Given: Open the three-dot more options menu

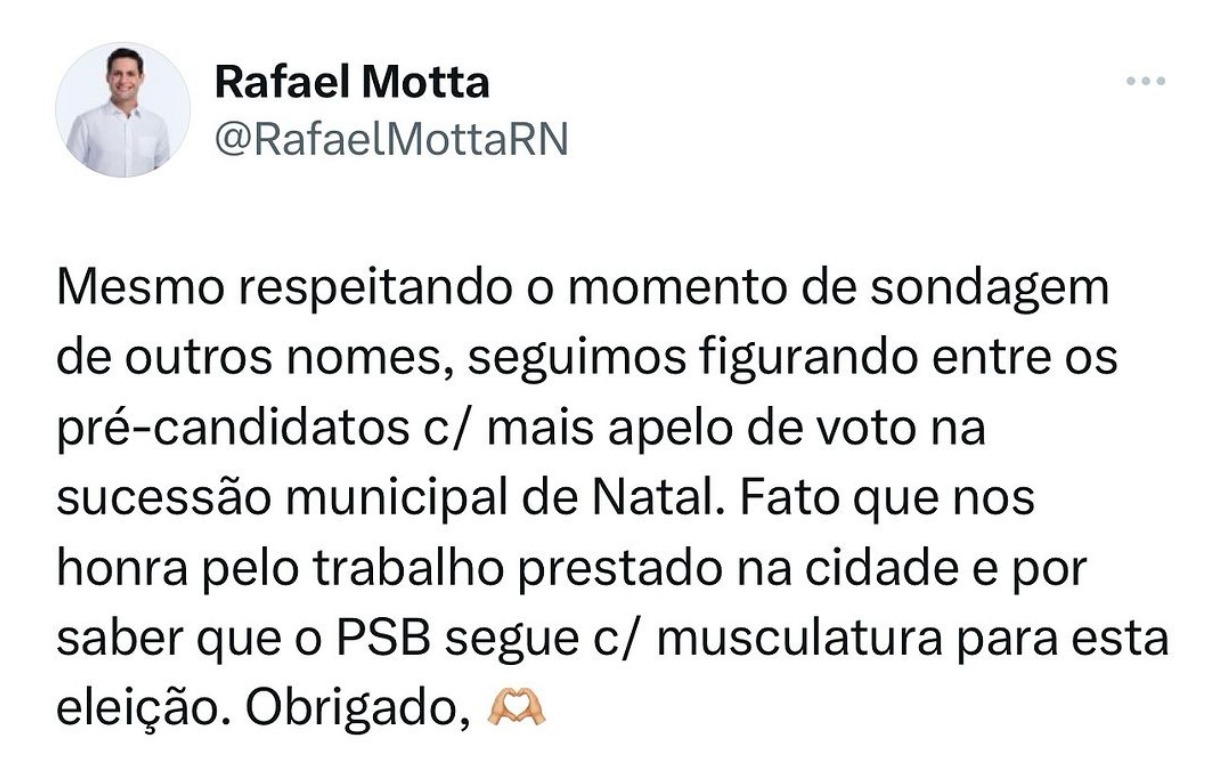Looking at the screenshot, I should click(x=1145, y=81).
